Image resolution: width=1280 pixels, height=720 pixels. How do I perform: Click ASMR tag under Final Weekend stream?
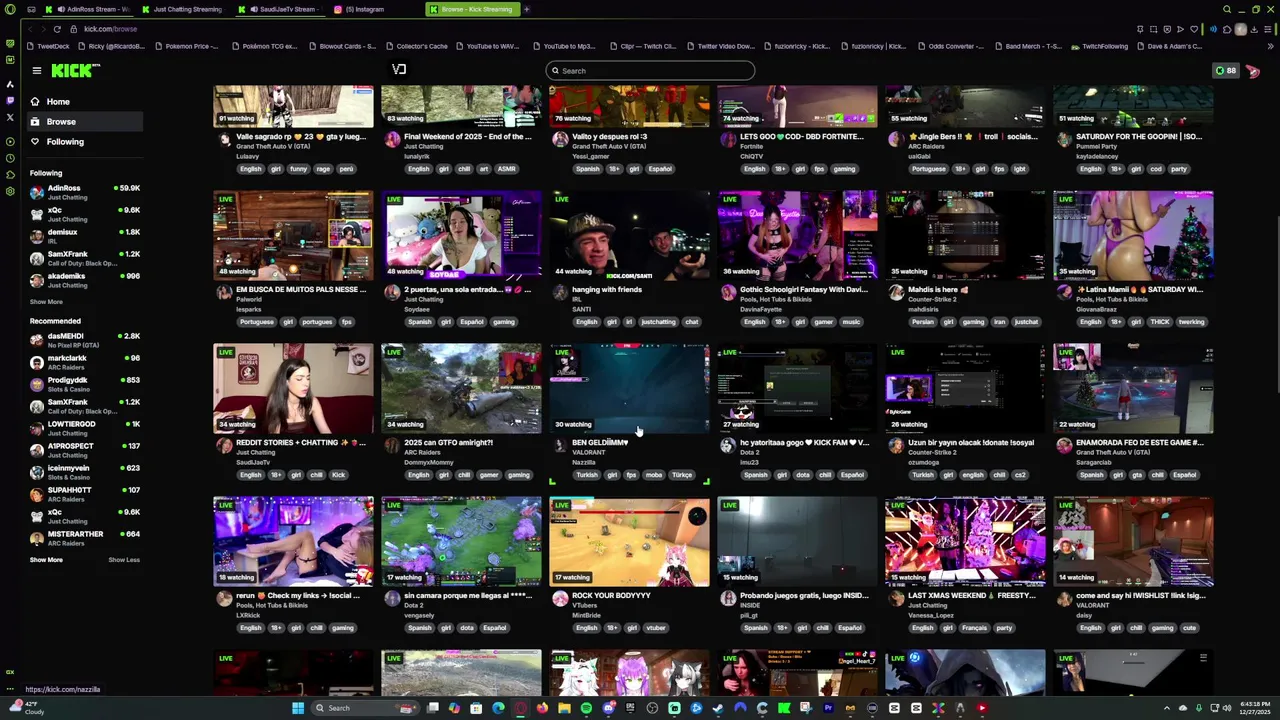[507, 169]
